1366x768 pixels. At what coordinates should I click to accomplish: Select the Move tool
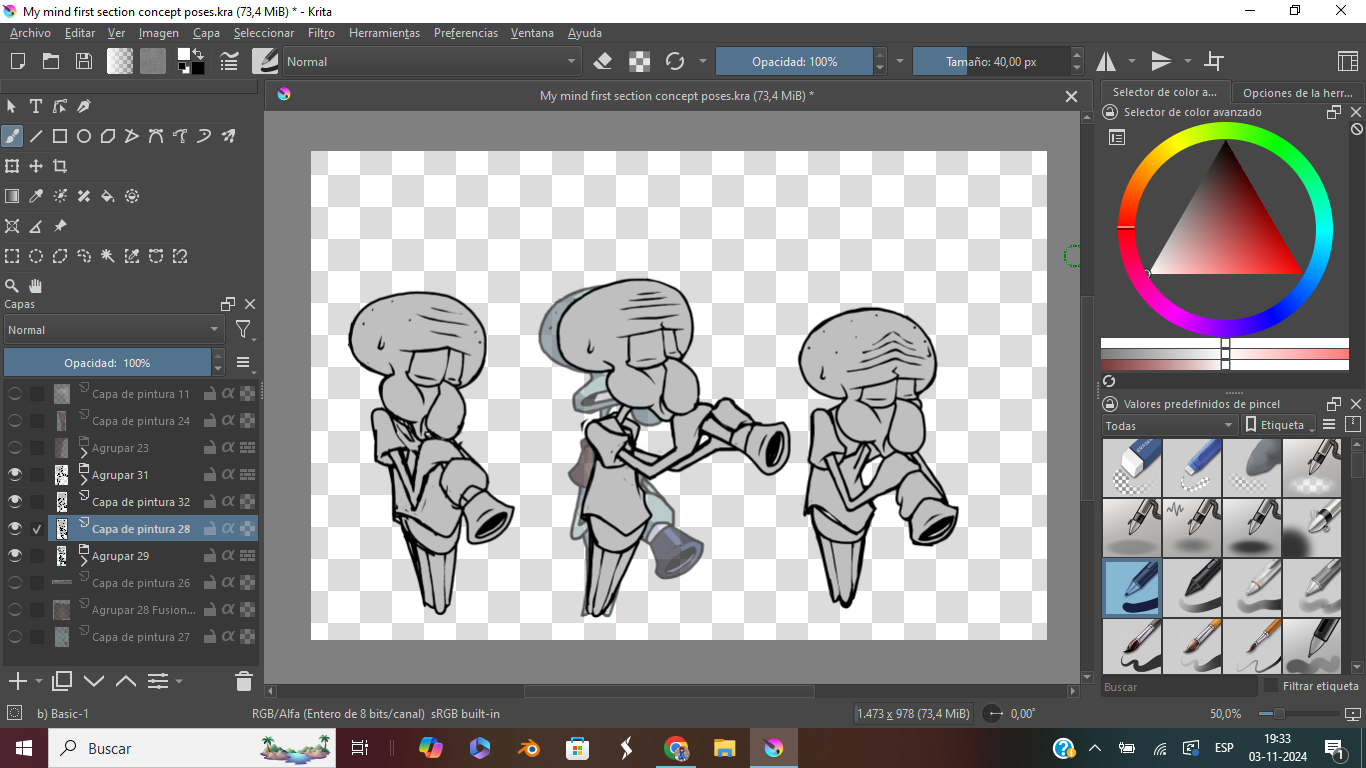36,166
